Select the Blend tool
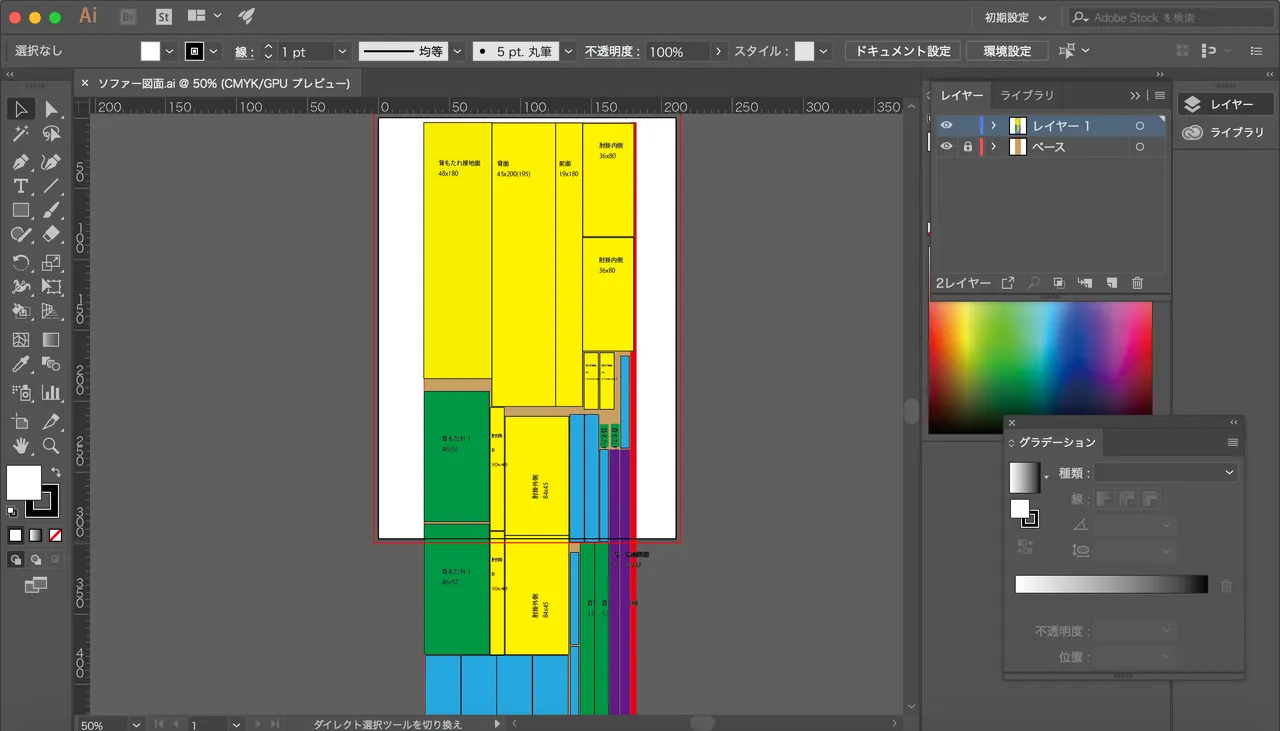The image size is (1280, 731). pos(51,365)
